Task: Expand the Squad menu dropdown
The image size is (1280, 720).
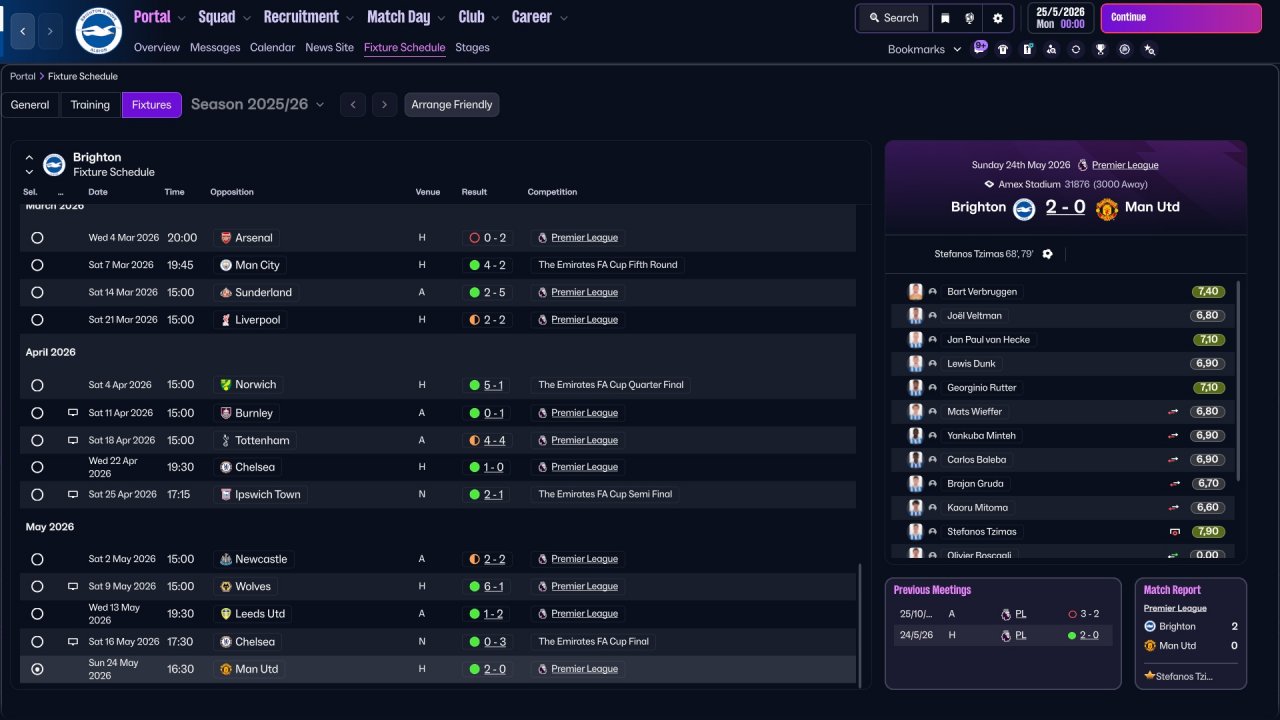Action: [246, 18]
